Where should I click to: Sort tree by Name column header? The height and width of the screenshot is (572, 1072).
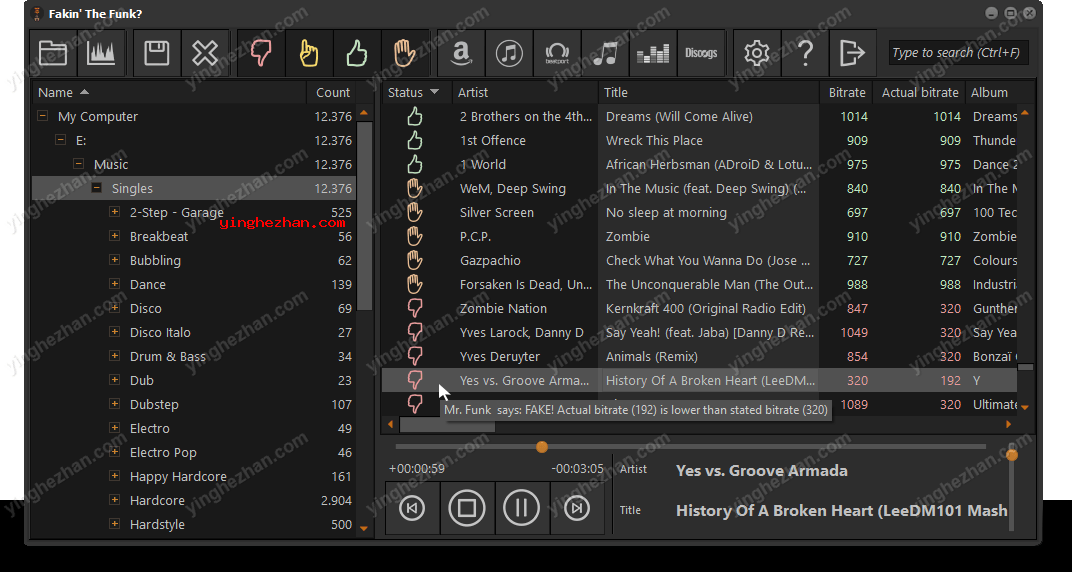[x=170, y=92]
